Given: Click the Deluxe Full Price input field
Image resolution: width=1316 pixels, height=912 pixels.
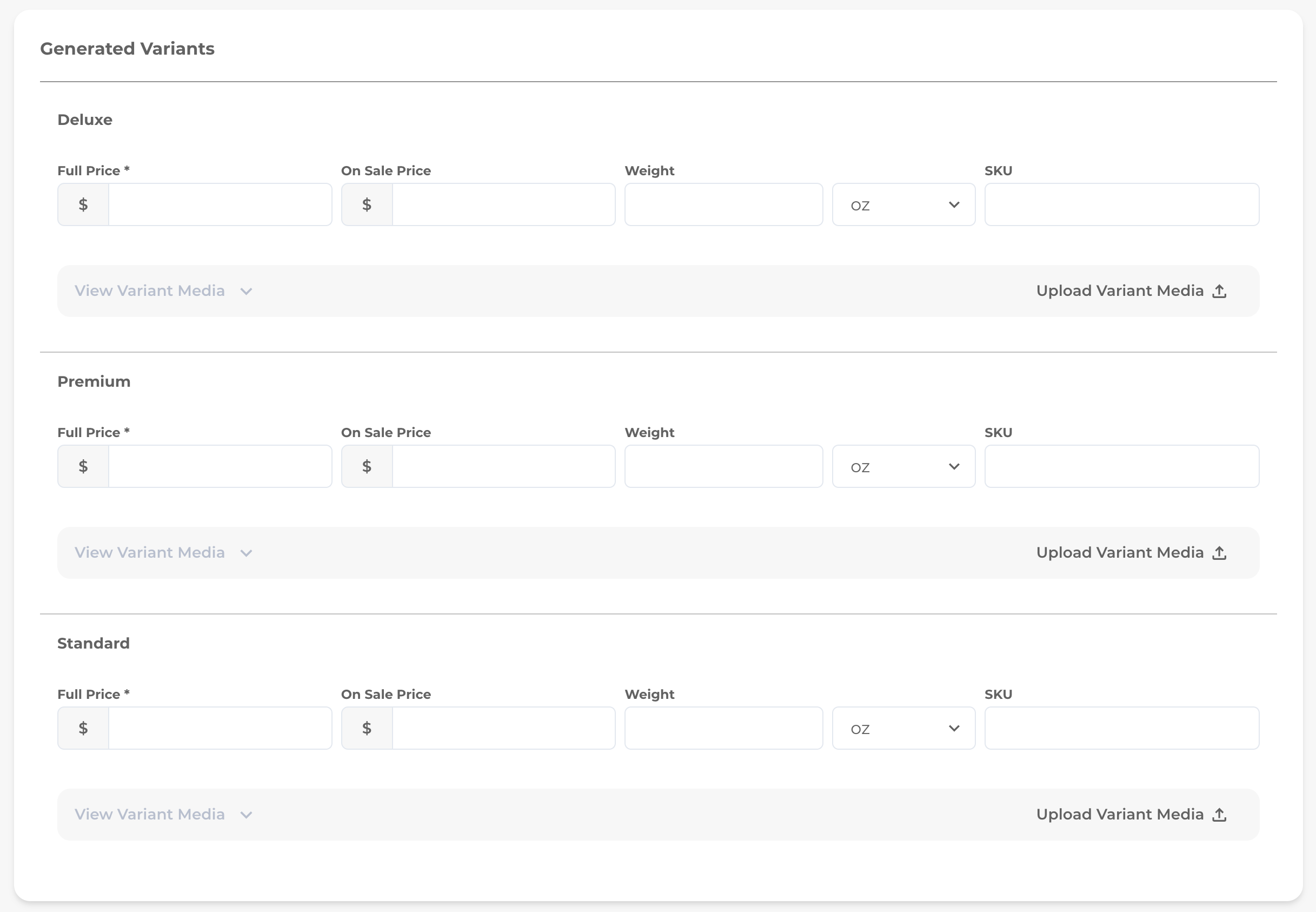Looking at the screenshot, I should point(220,204).
